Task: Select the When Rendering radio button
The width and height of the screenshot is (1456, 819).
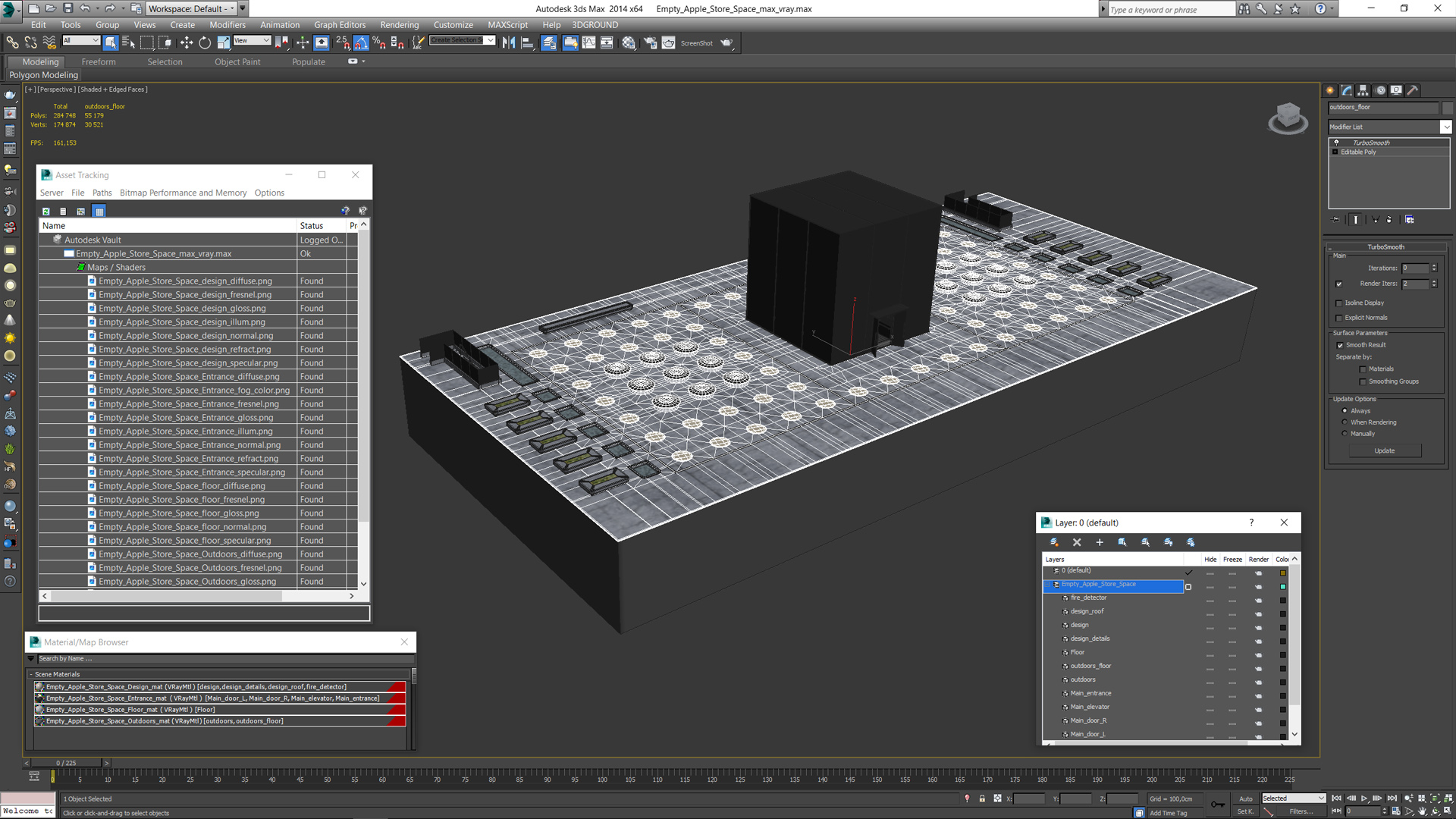Action: [1345, 422]
